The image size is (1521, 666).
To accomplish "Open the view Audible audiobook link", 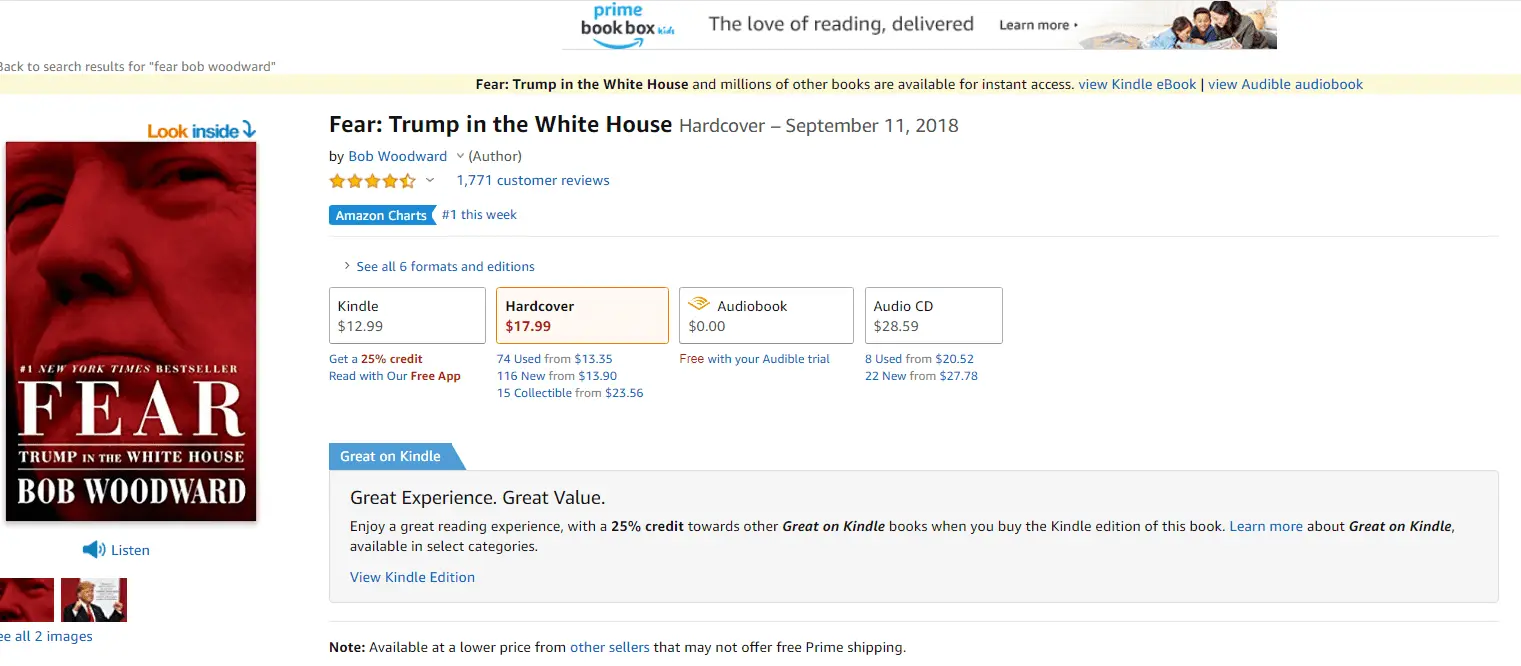I will coord(1285,85).
